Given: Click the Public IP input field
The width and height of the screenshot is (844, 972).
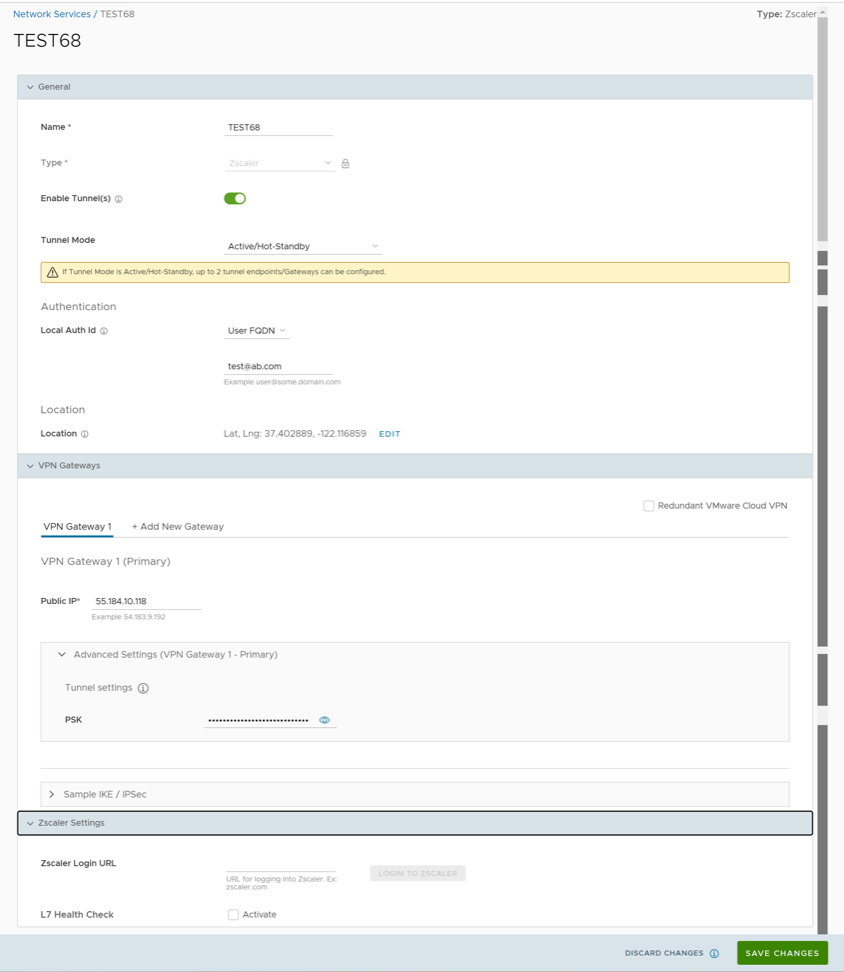Looking at the screenshot, I should tap(147, 601).
